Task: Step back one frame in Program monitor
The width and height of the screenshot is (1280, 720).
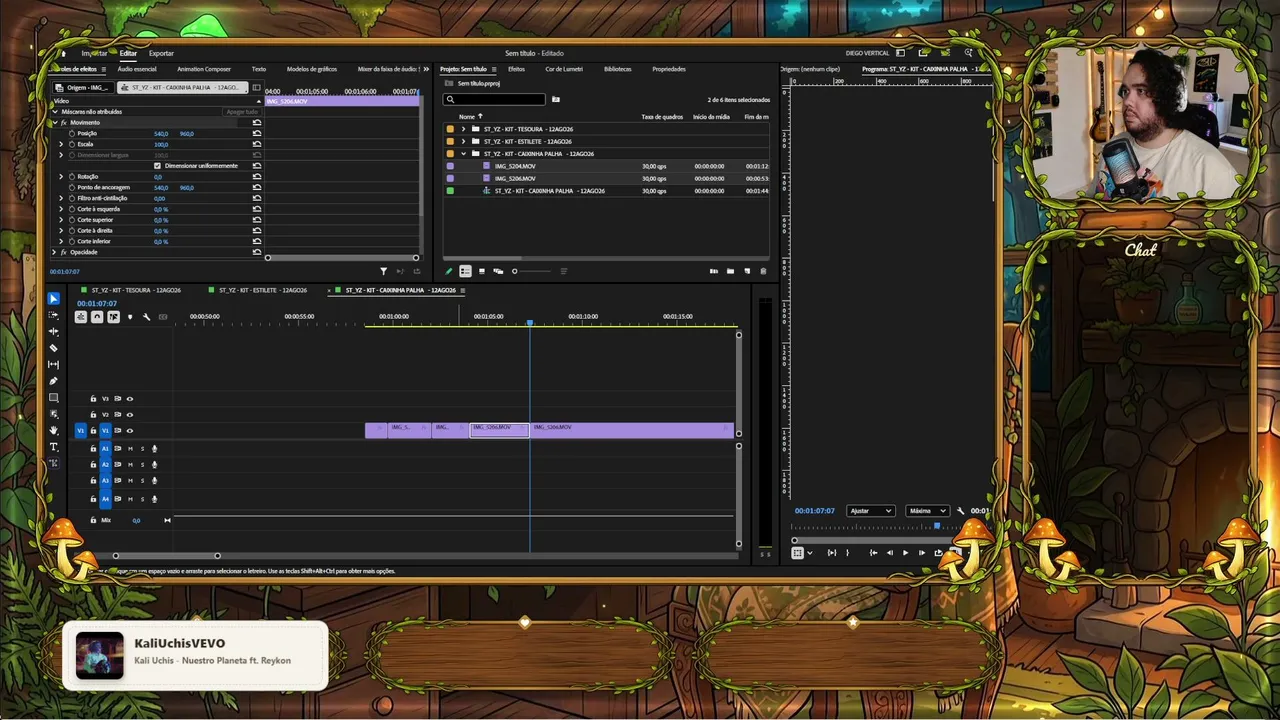Action: tap(889, 553)
